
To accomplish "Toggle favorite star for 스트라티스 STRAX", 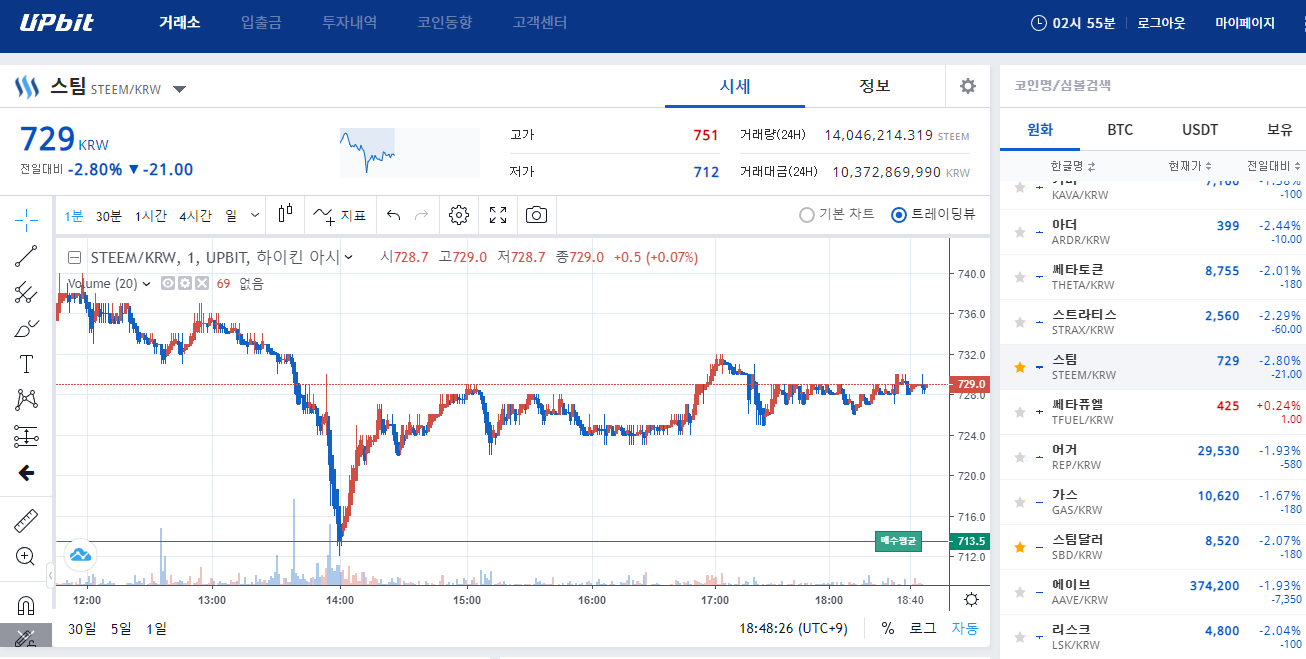I will coord(1019,322).
